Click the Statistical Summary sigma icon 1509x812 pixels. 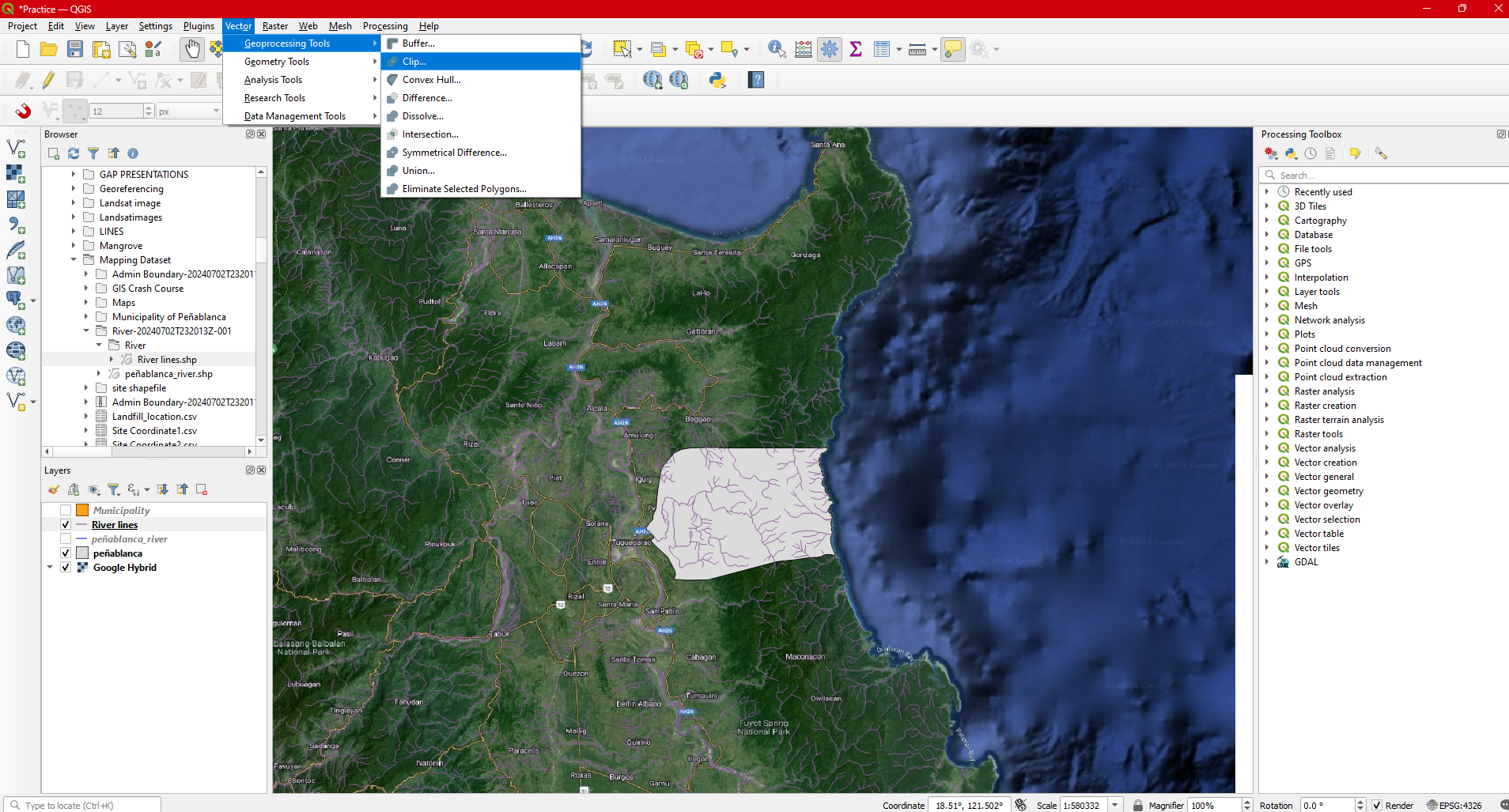855,50
